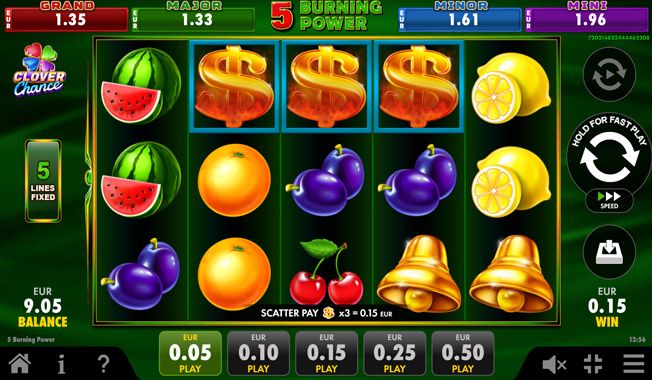This screenshot has height=380, width=652.
Task: Open the home icon in bottom bar
Action: click(x=20, y=364)
